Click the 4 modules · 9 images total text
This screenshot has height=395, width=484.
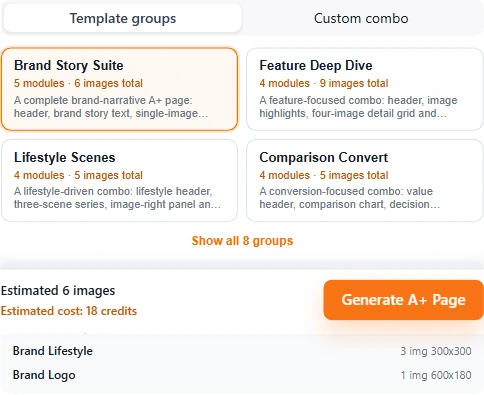[x=324, y=83]
